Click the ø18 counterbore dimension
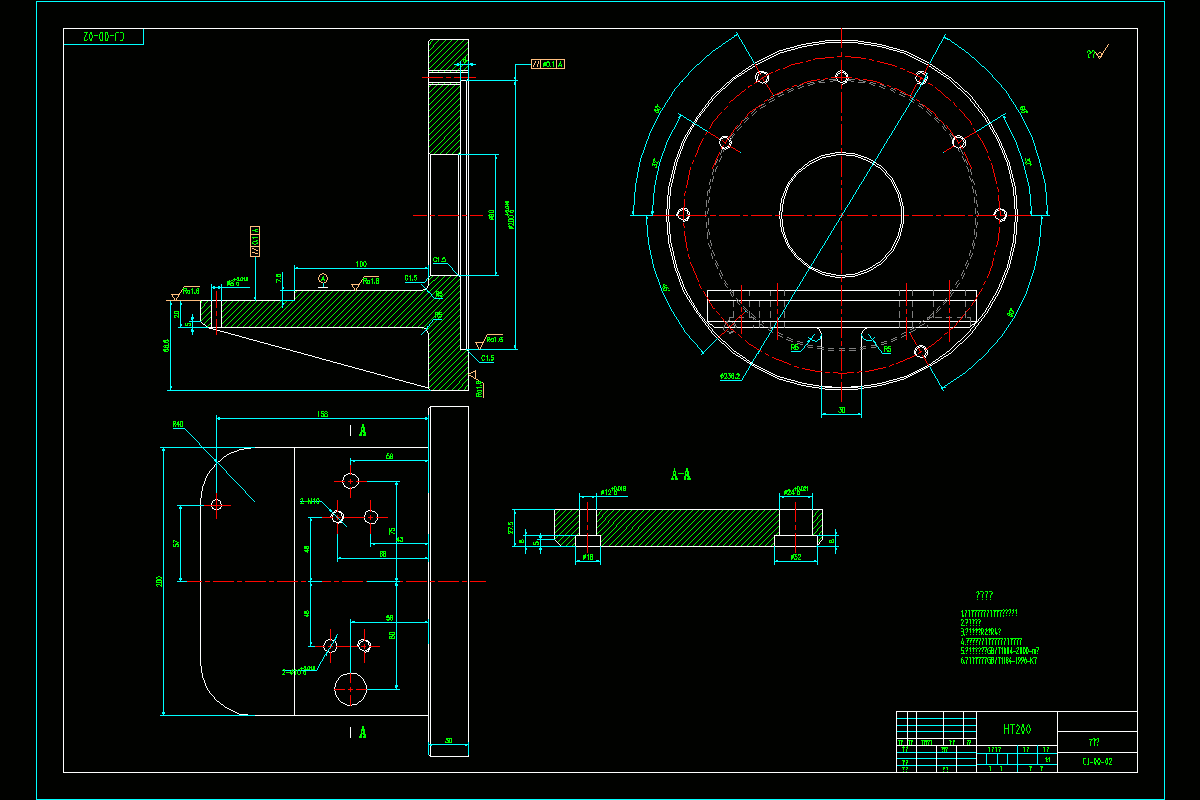The width and height of the screenshot is (1200, 800). pyautogui.click(x=588, y=557)
